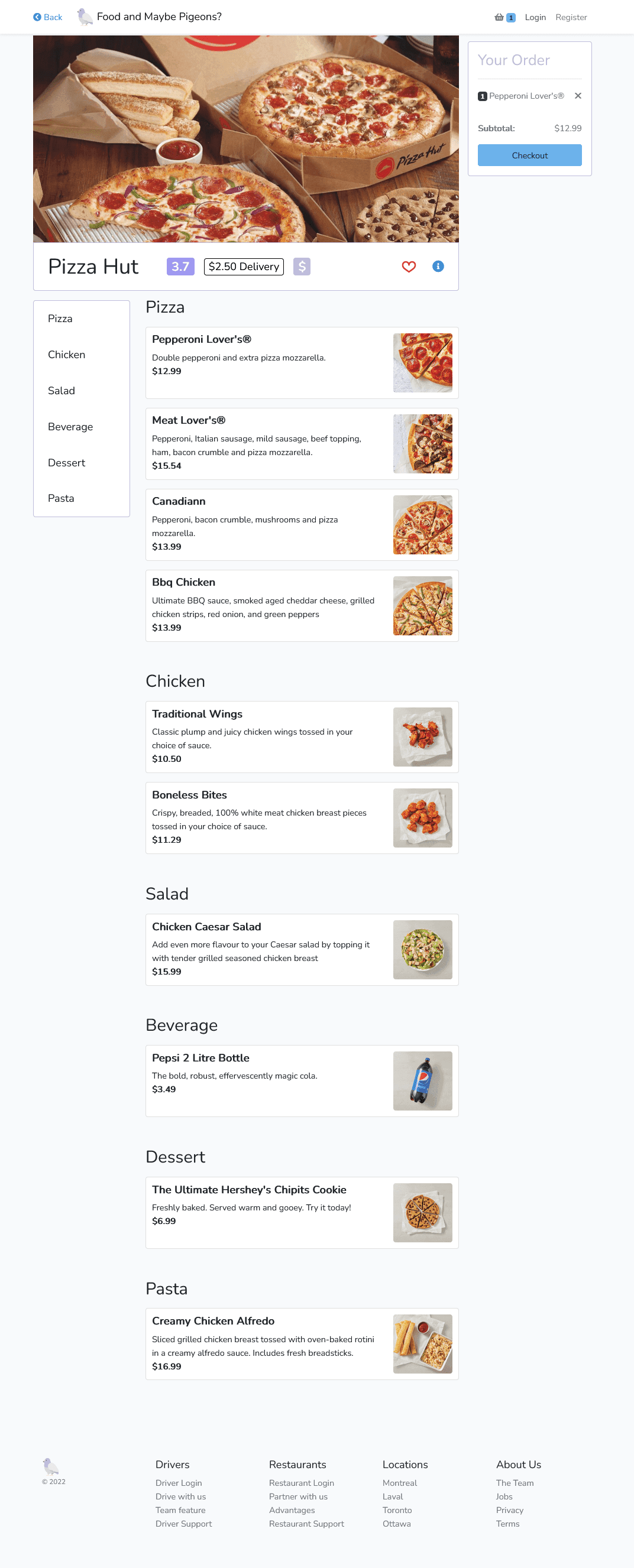Click the 3.7 rating badge
This screenshot has height=1568, width=634.
pos(180,267)
